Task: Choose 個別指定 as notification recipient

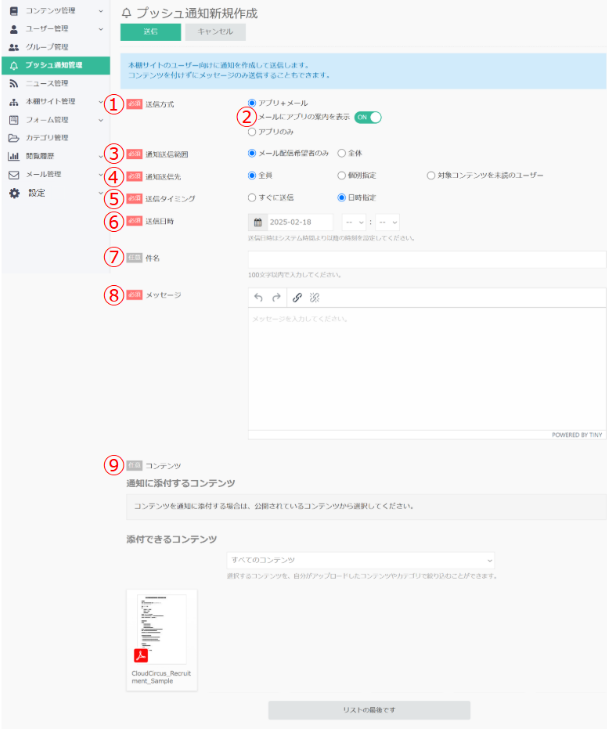Action: [x=342, y=175]
